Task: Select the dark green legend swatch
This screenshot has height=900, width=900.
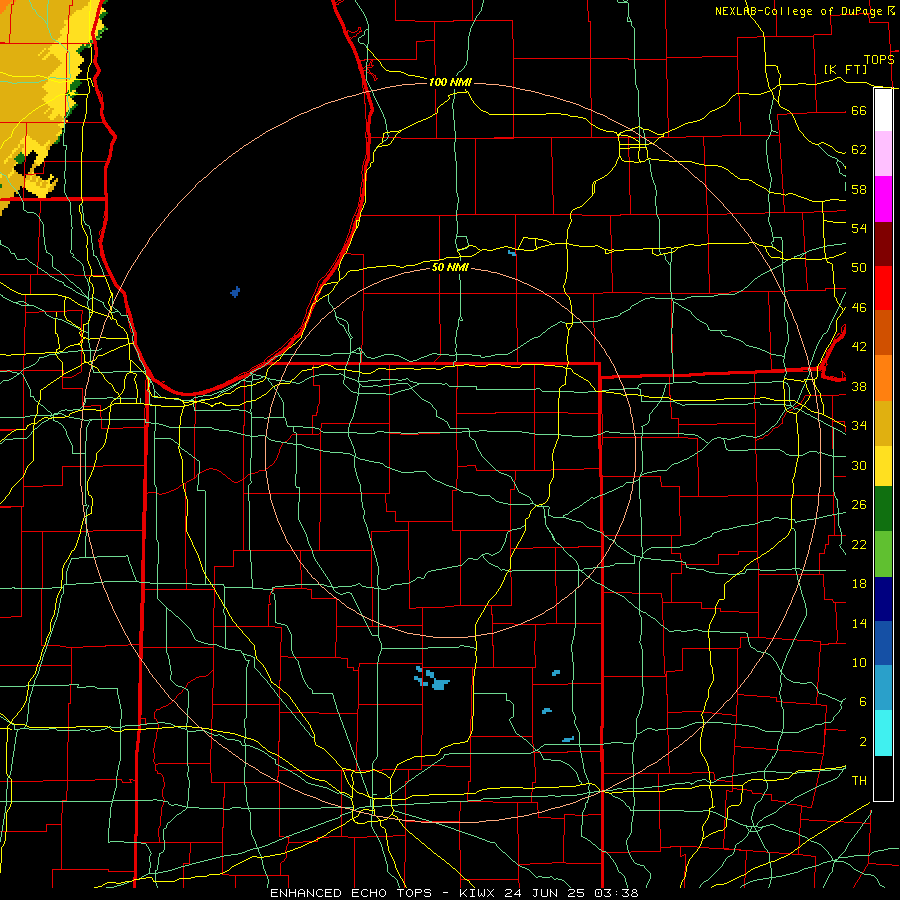Action: (x=883, y=509)
